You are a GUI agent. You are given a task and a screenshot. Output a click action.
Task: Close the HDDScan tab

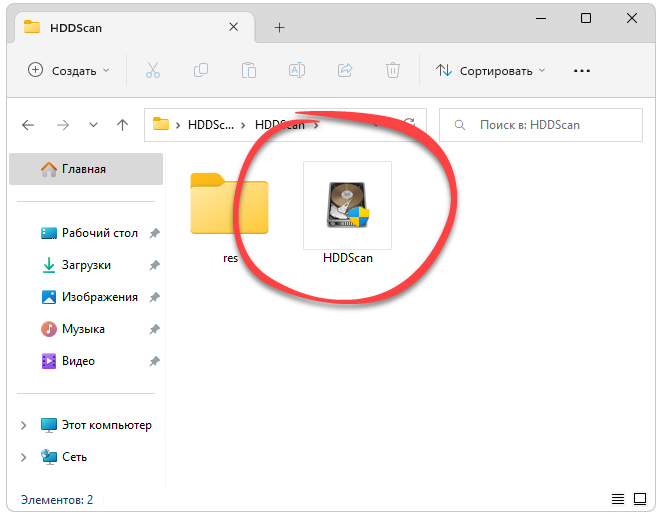tap(234, 27)
